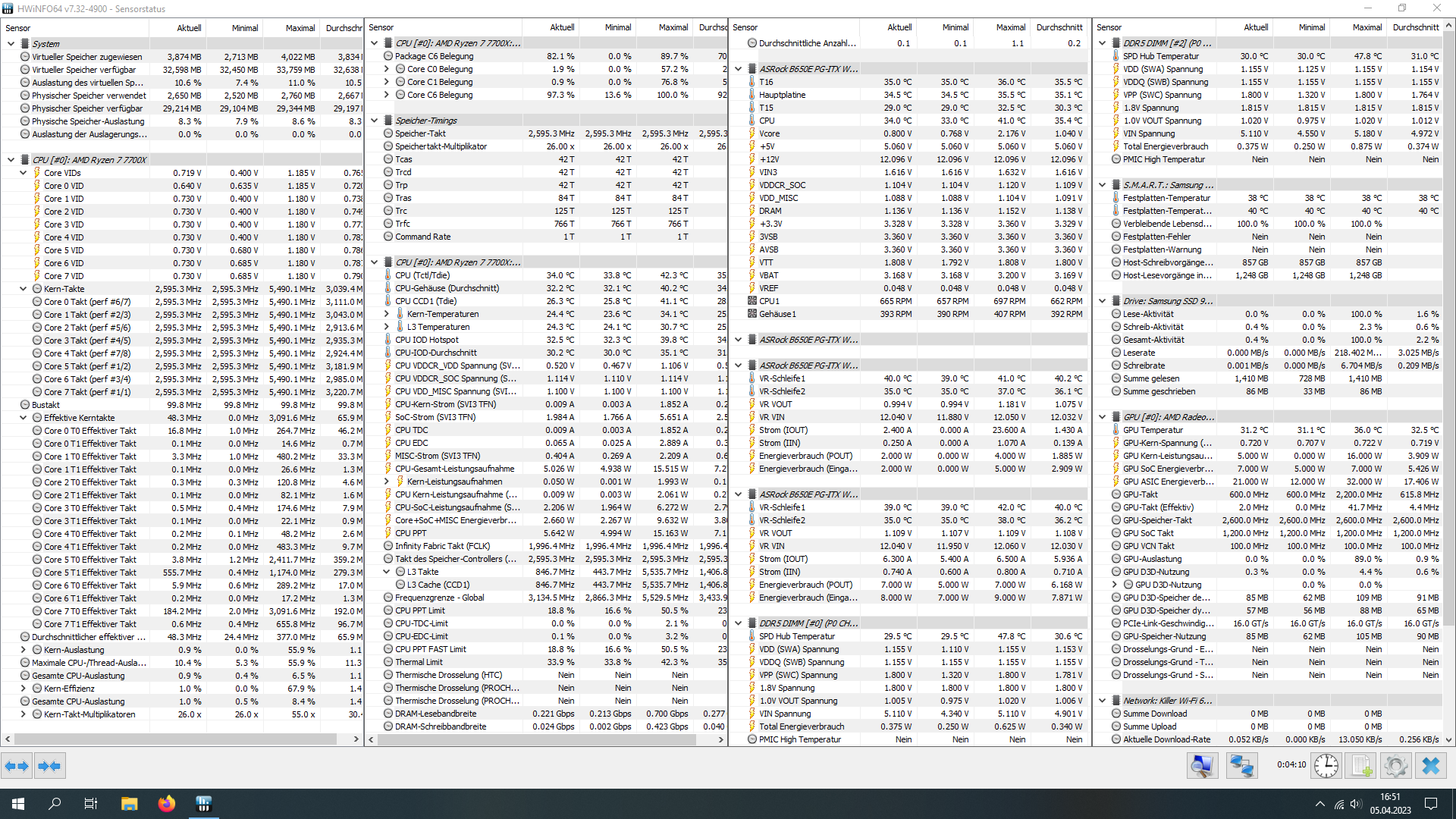Start logging with the sheet-plus icon
The image size is (1456, 819).
(1361, 766)
